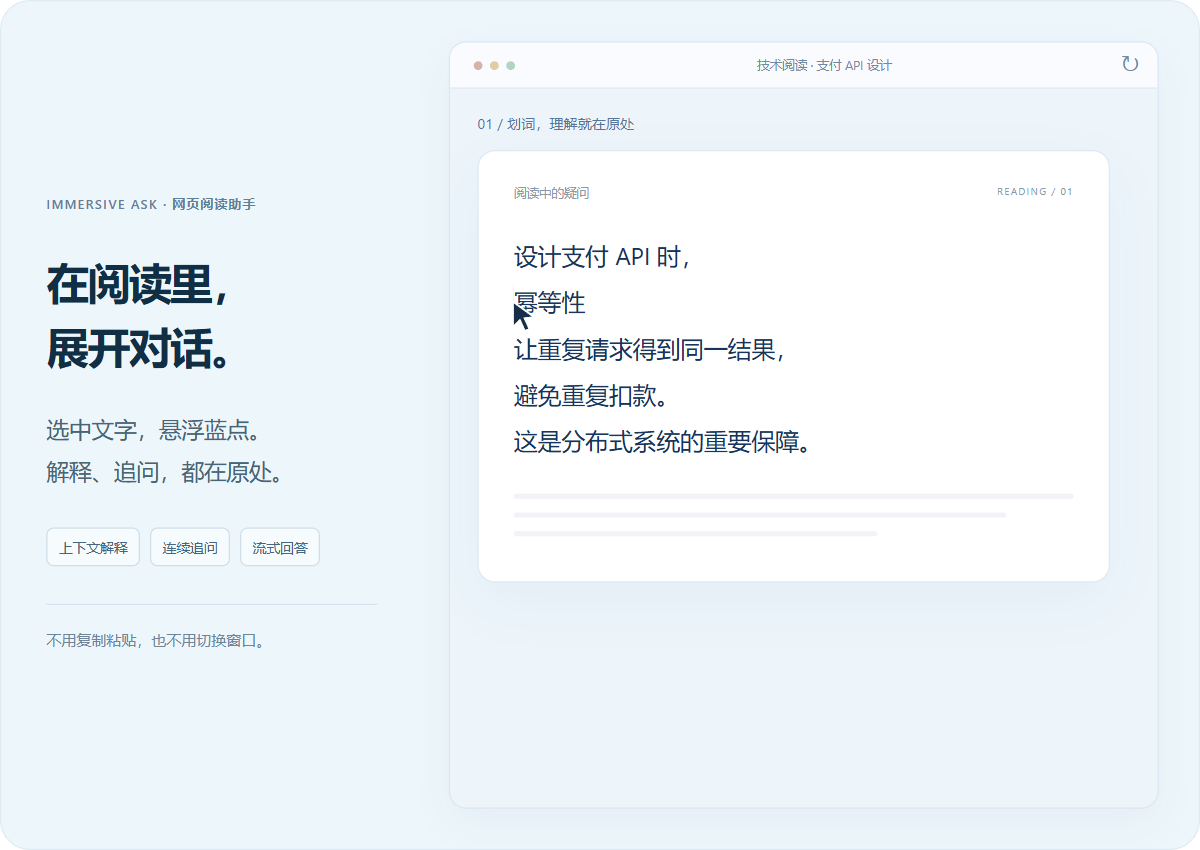Click the line 设计支付 API 时，
Viewport: 1200px width, 850px height.
click(x=602, y=257)
